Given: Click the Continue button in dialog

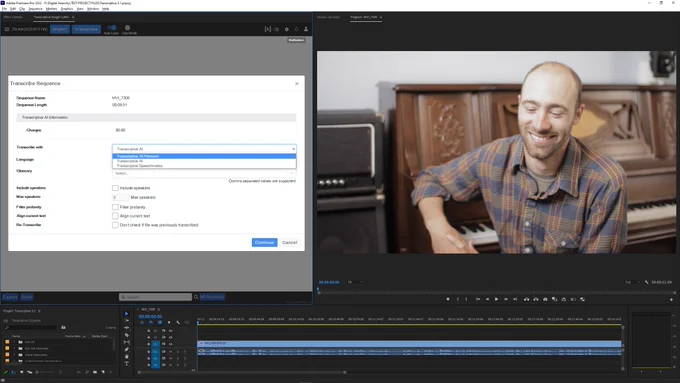Looking at the screenshot, I should tap(265, 242).
